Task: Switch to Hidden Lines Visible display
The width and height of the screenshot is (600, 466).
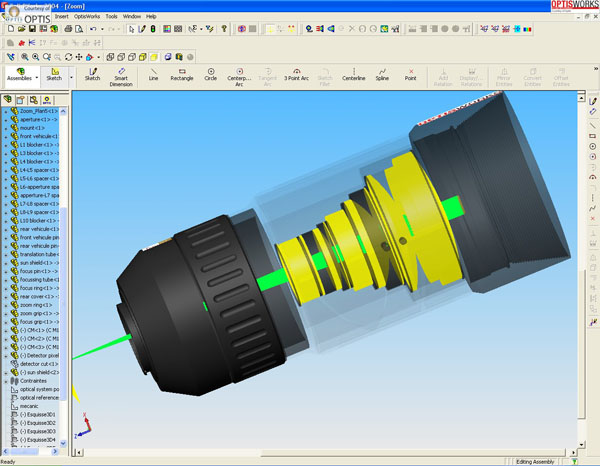Action: 121,57
